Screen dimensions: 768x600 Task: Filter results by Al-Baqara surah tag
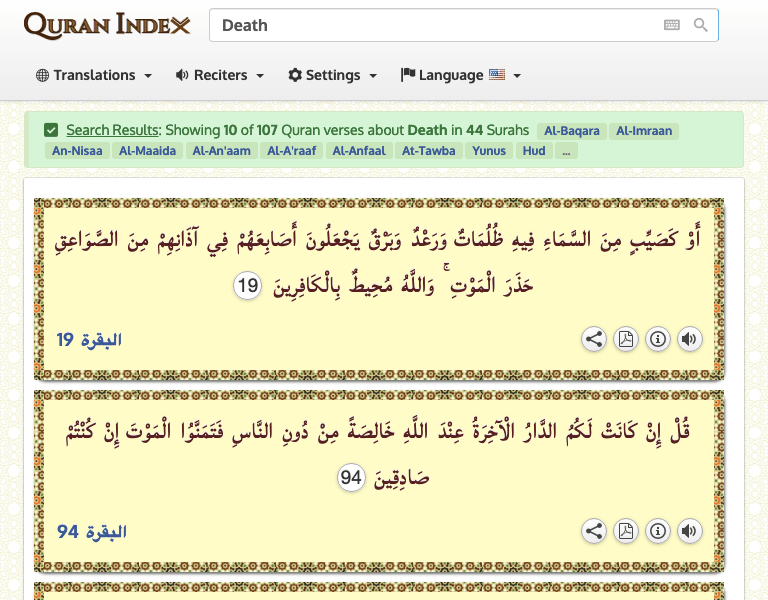click(572, 131)
